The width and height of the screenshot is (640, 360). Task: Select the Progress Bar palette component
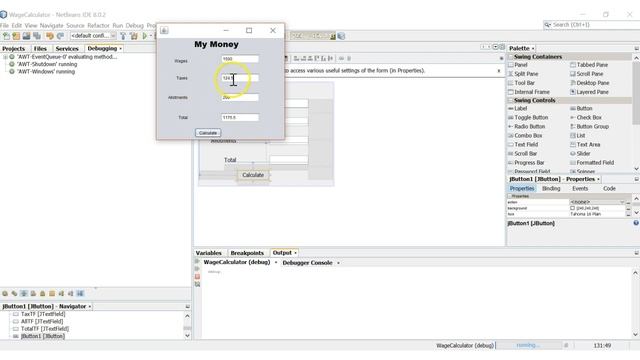click(x=526, y=162)
